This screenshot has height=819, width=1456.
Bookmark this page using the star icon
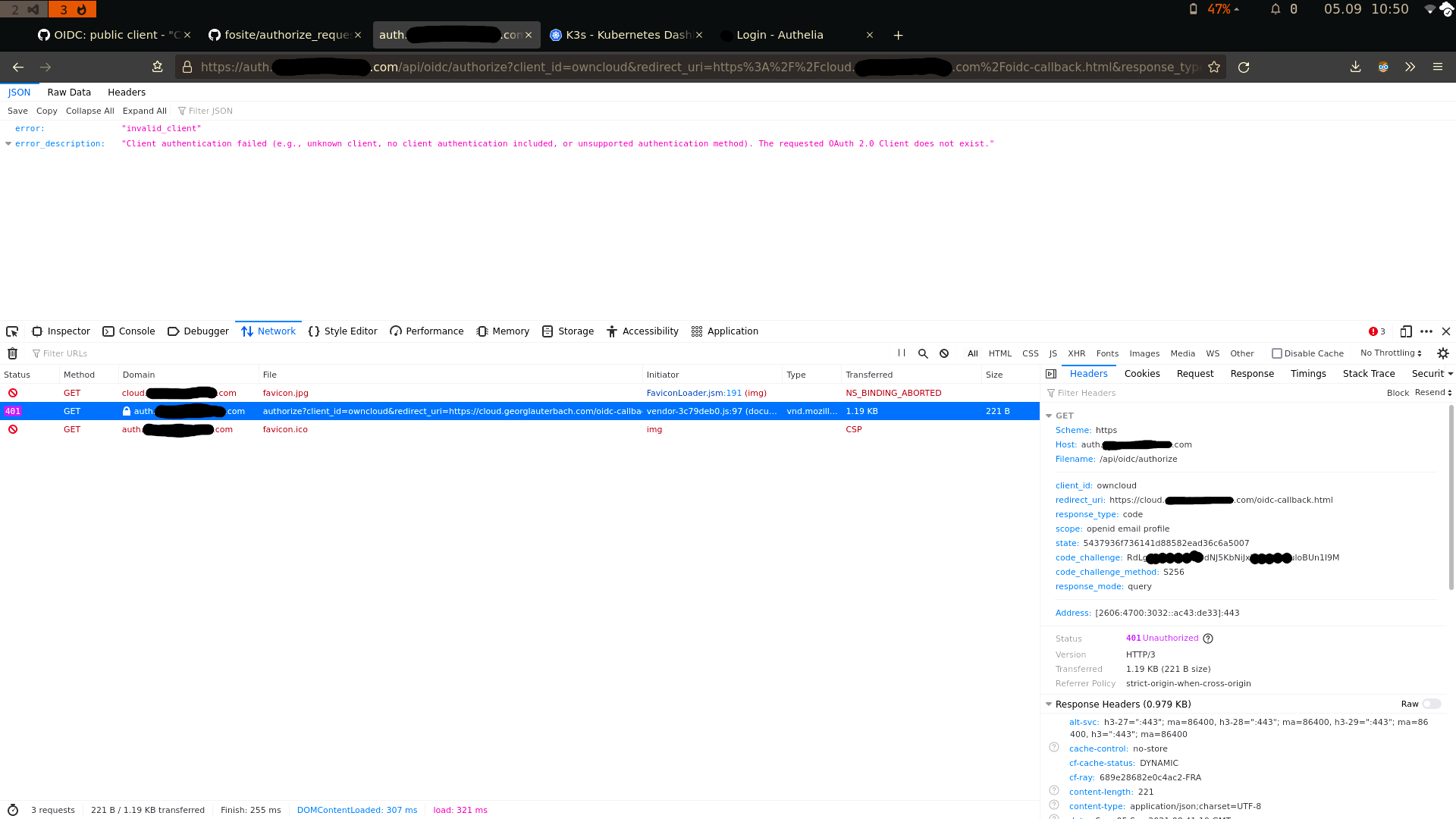1214,67
